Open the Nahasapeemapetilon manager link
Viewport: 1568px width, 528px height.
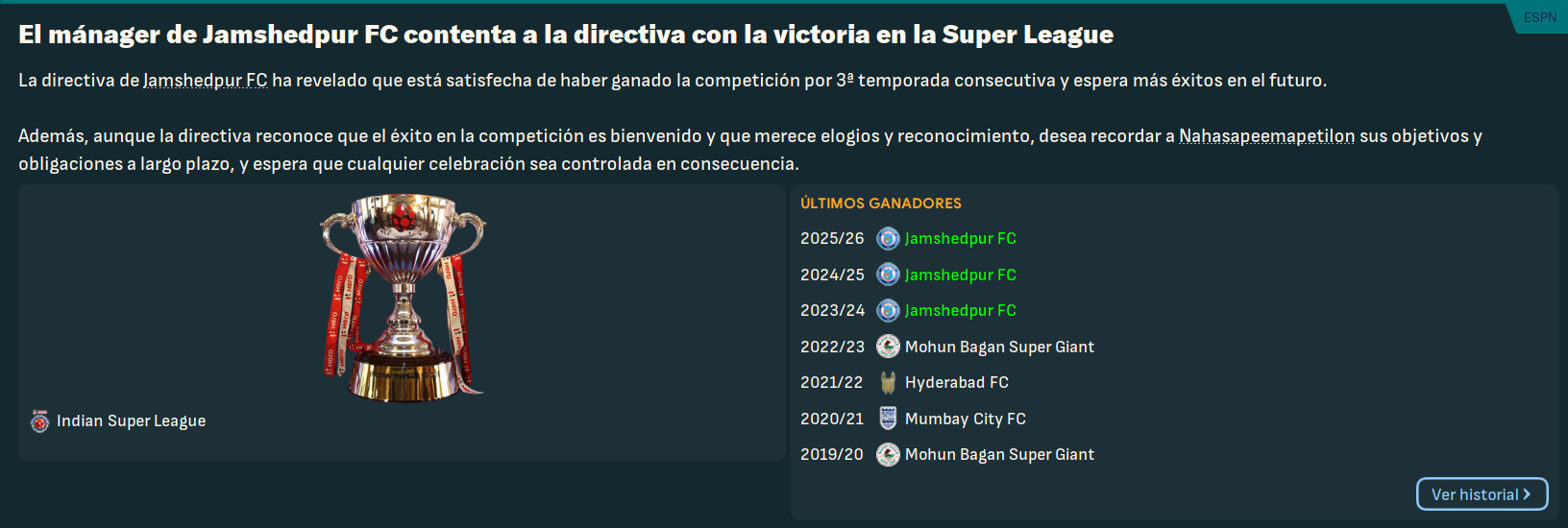pos(1266,136)
